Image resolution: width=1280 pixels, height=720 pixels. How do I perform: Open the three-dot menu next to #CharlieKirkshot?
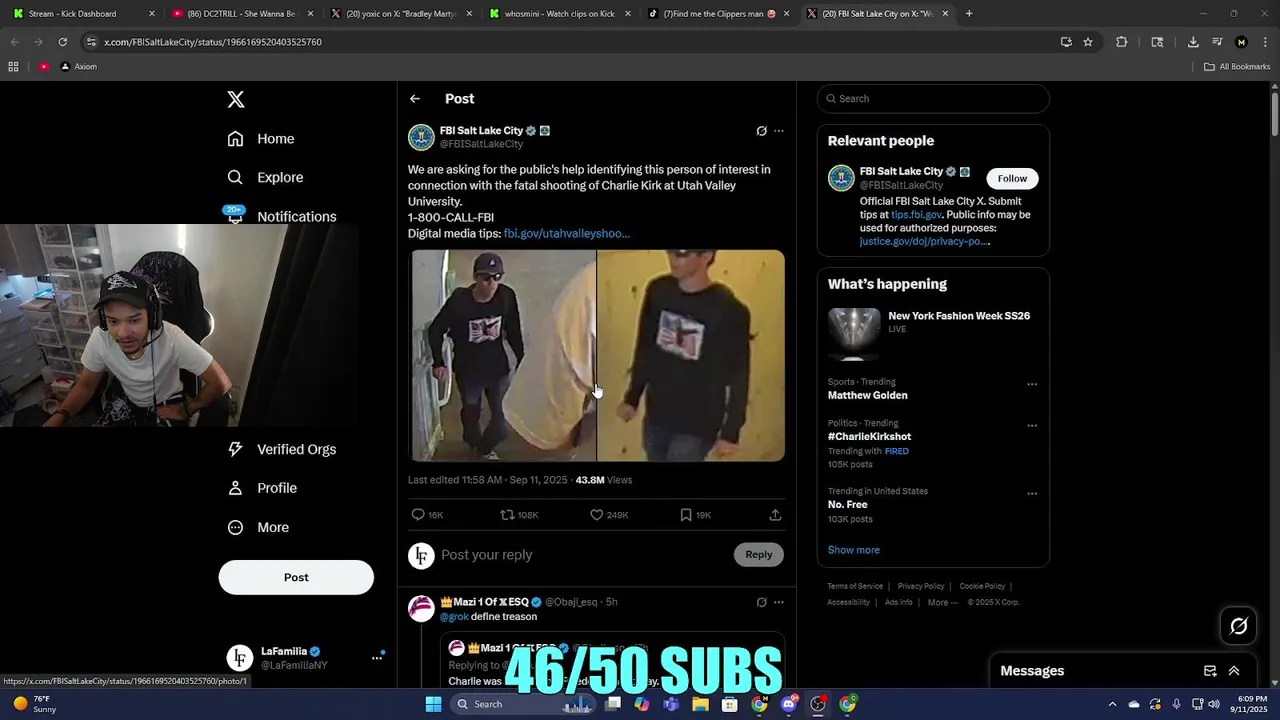pos(1032,425)
